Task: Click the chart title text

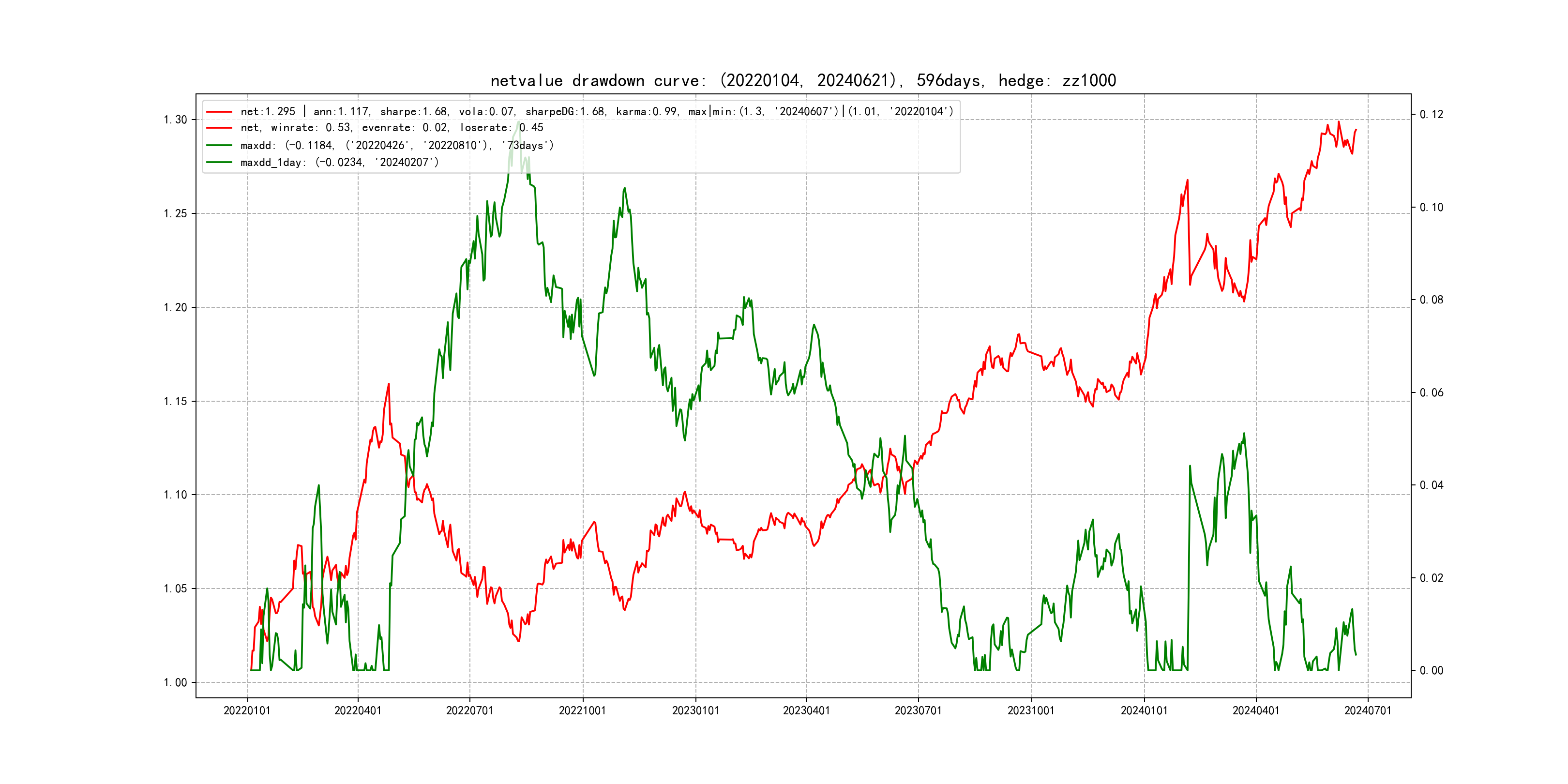Action: [803, 80]
